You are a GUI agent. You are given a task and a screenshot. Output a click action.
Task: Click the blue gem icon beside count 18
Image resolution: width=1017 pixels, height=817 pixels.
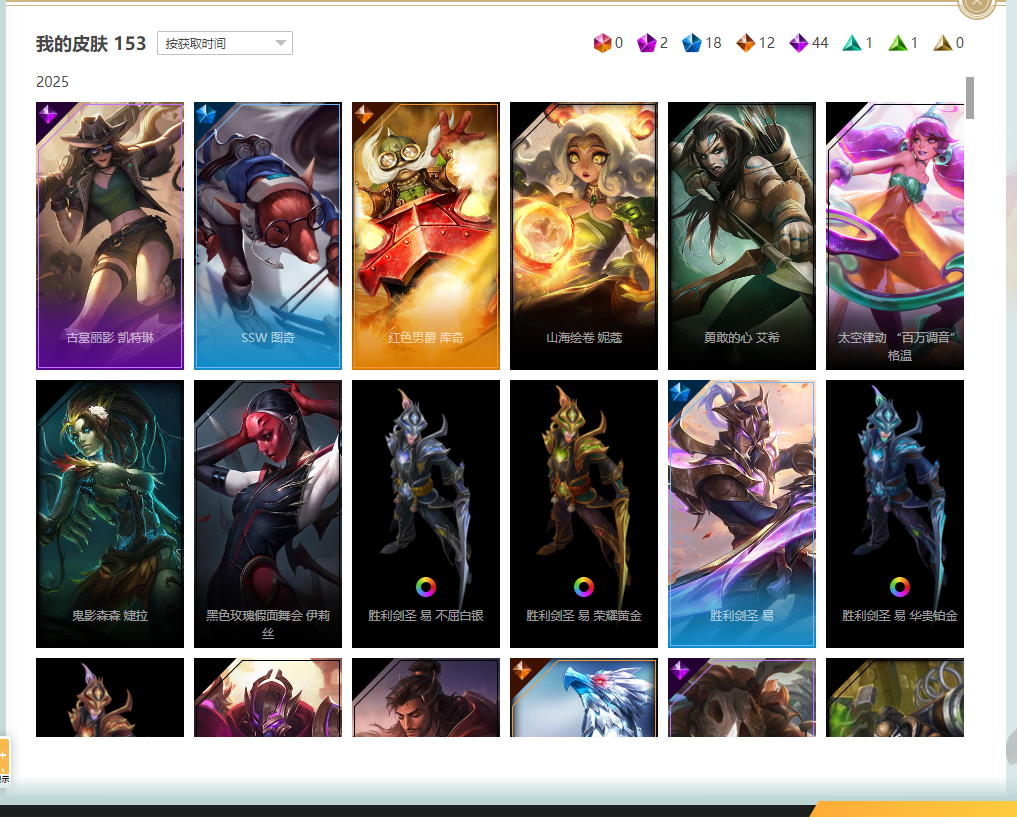692,43
